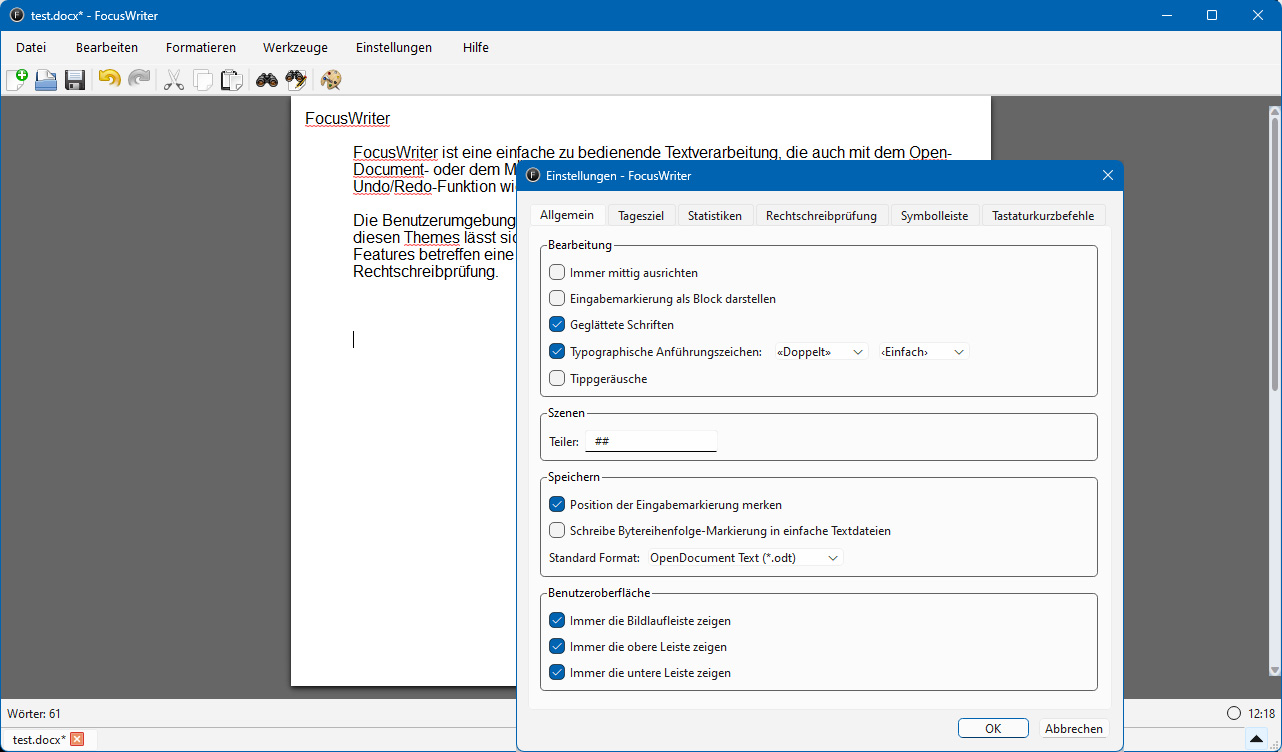Click the Paste clipboard icon
Screen dimensions: 1282x752
tap(232, 80)
